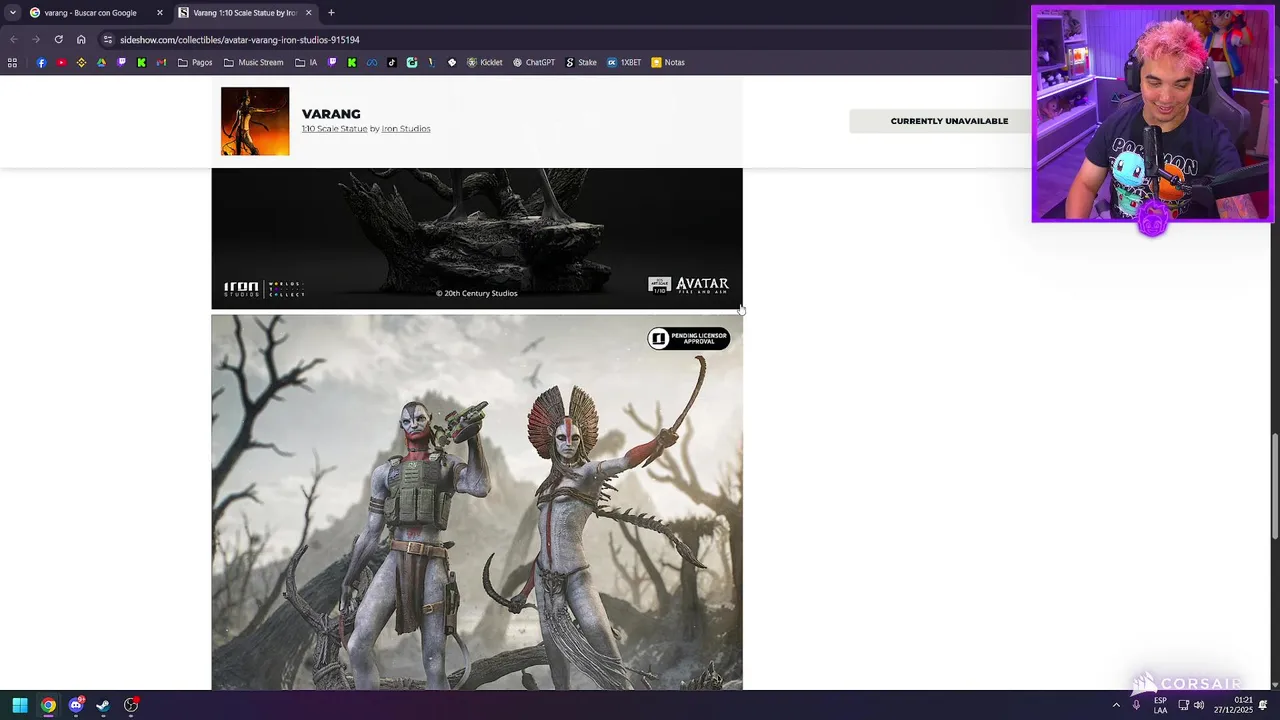Screen dimensions: 1280x720
Task: Close the 'varang - Buscar con Google' tab
Action: click(159, 13)
